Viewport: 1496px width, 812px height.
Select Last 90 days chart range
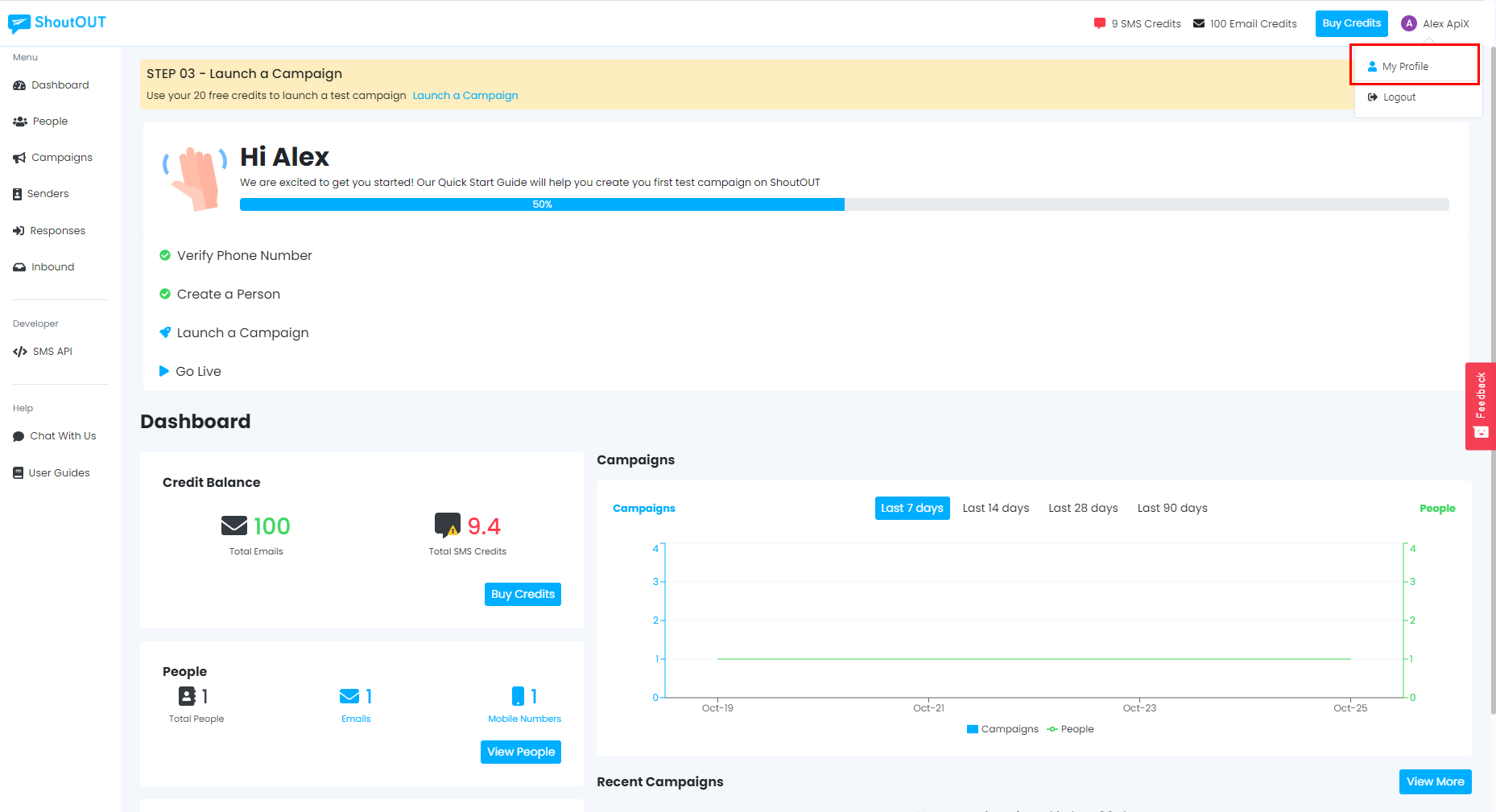tap(1172, 508)
